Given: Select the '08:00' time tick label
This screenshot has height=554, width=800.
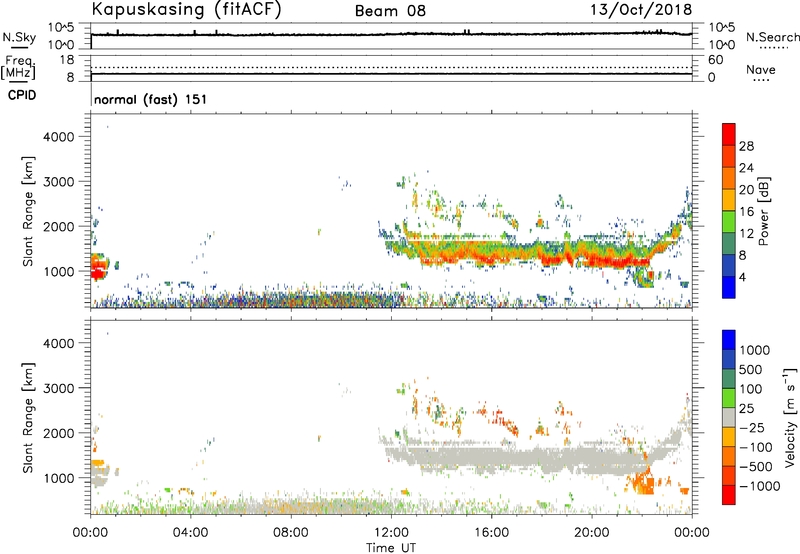Looking at the screenshot, I should click(291, 533).
